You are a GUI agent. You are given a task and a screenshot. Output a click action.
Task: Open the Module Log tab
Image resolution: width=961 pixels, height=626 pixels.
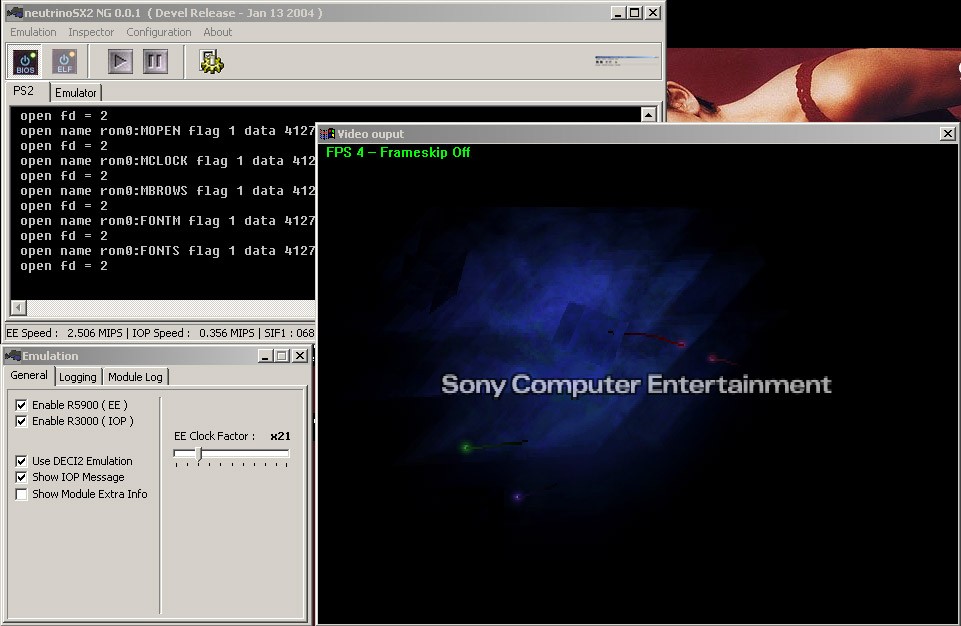click(x=135, y=377)
